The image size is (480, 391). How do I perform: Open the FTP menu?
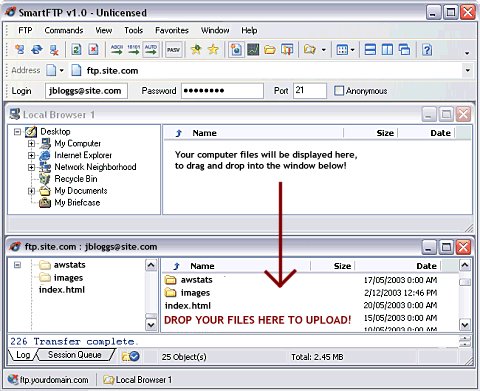point(25,30)
